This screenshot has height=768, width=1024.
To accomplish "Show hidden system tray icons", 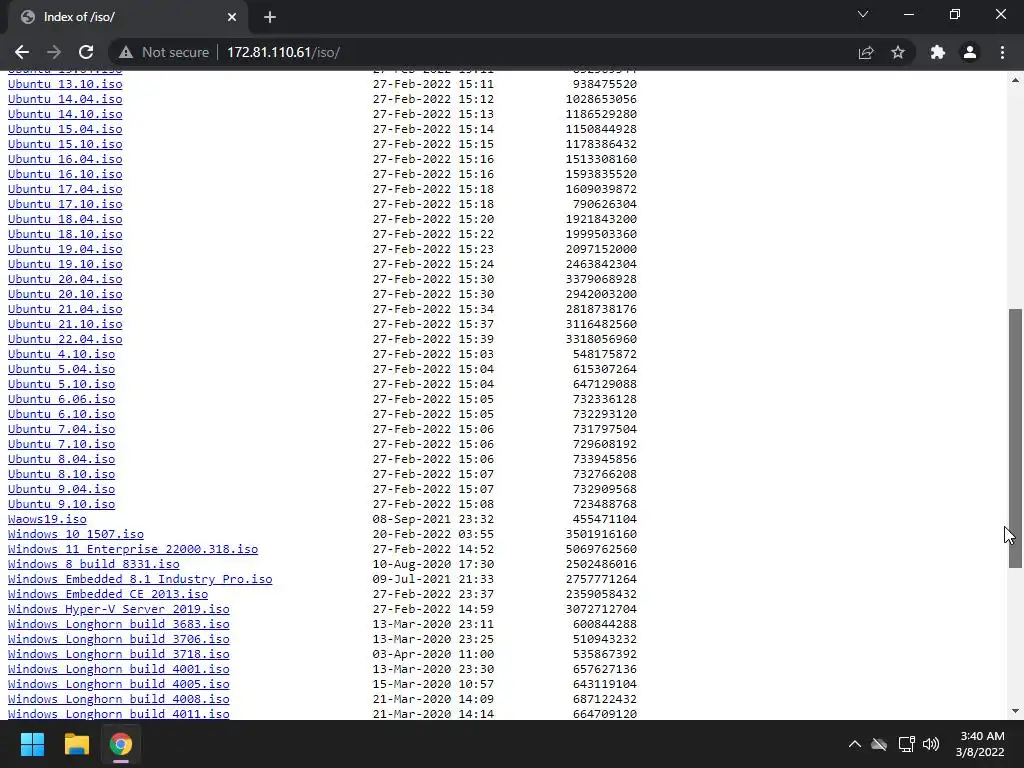I will tap(854, 744).
